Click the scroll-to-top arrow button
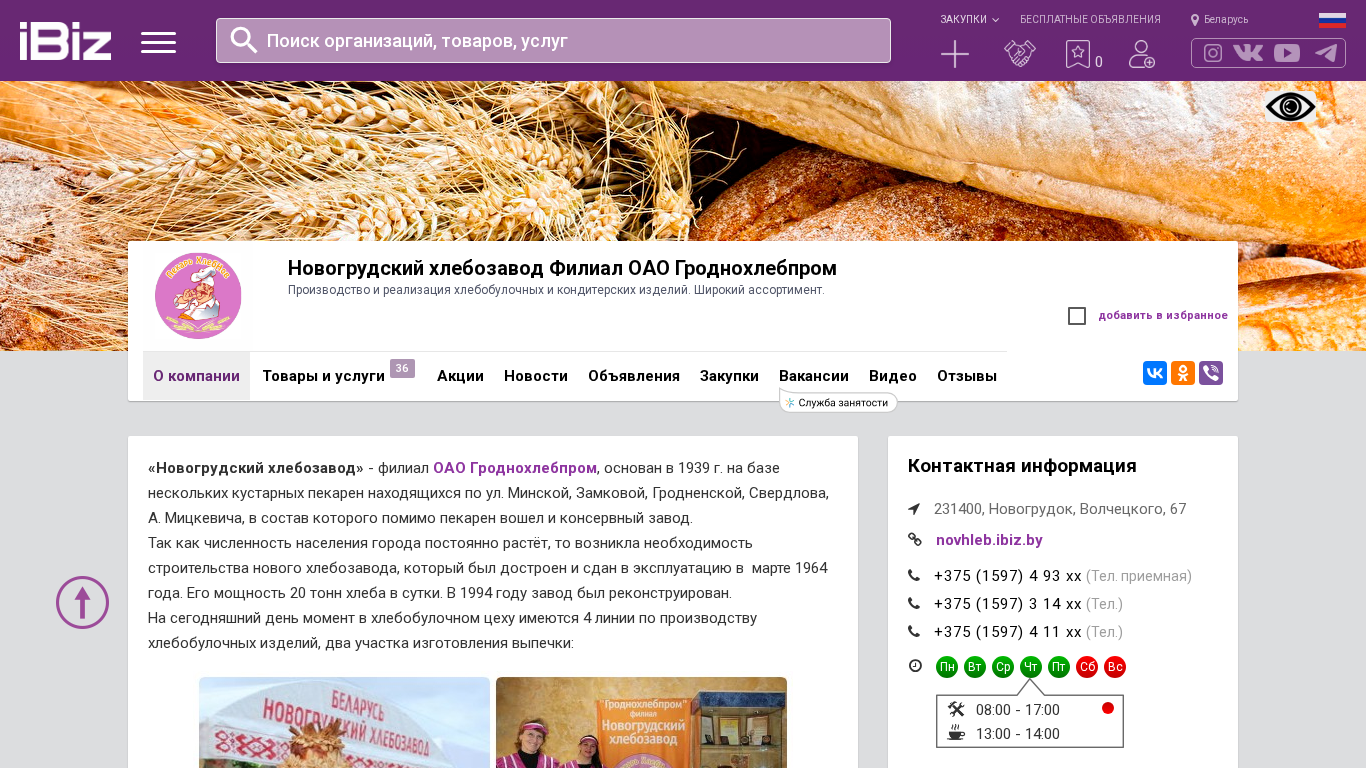The image size is (1366, 768). click(82, 602)
